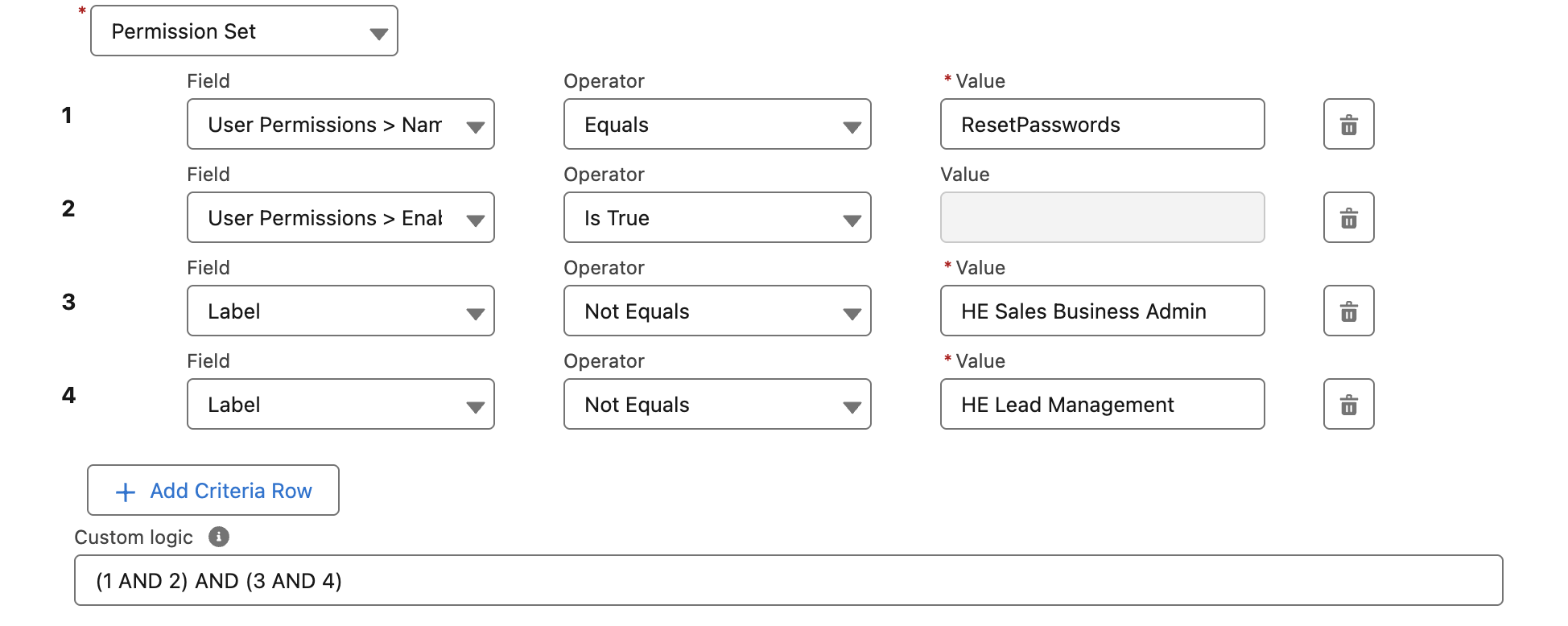1568x626 pixels.
Task: Click the trash icon for row 2
Action: pos(1348,217)
